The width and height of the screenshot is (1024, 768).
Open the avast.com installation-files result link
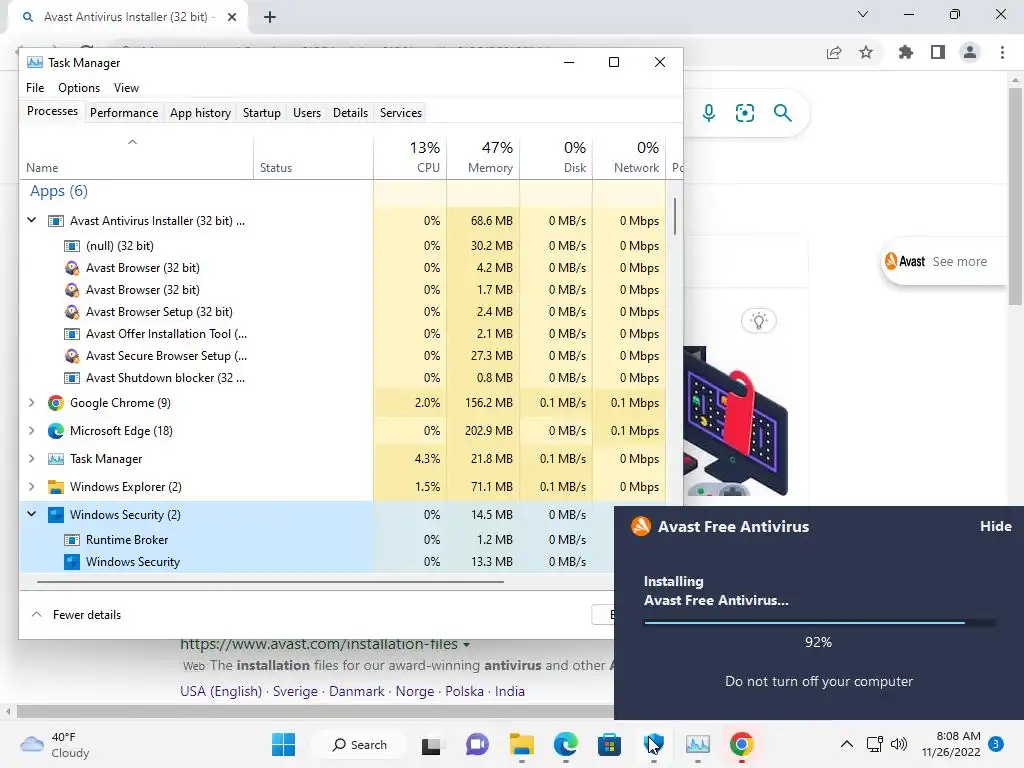pos(319,645)
